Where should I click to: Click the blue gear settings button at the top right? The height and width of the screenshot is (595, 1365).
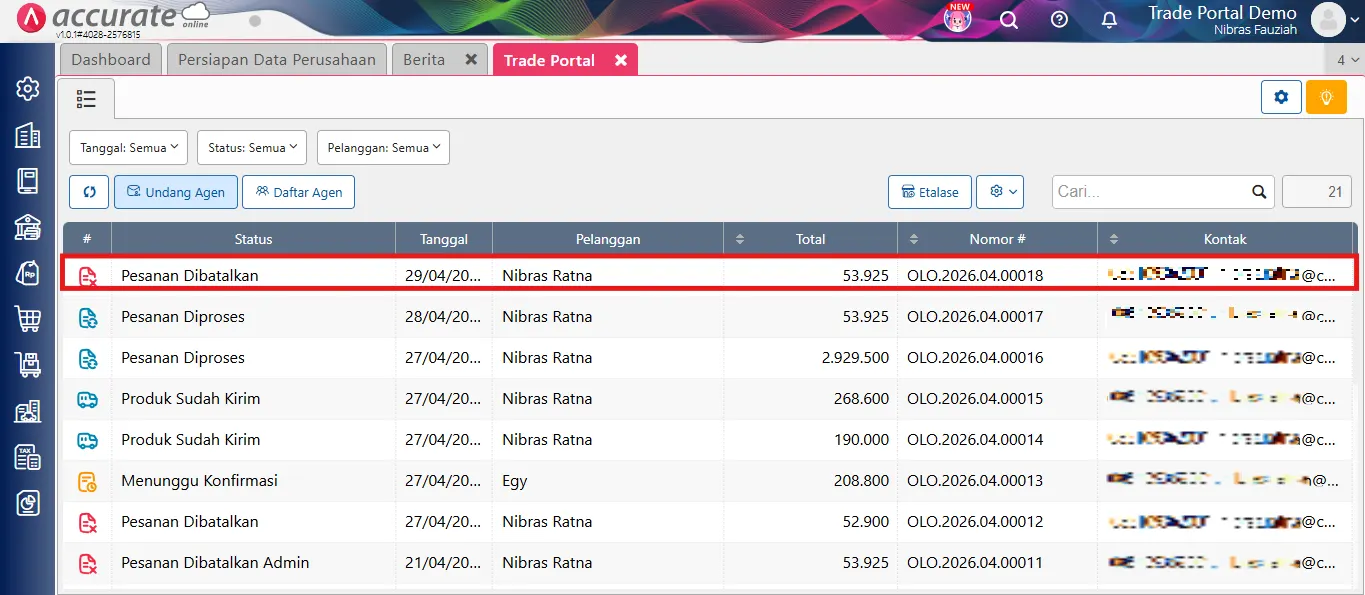(x=1281, y=97)
